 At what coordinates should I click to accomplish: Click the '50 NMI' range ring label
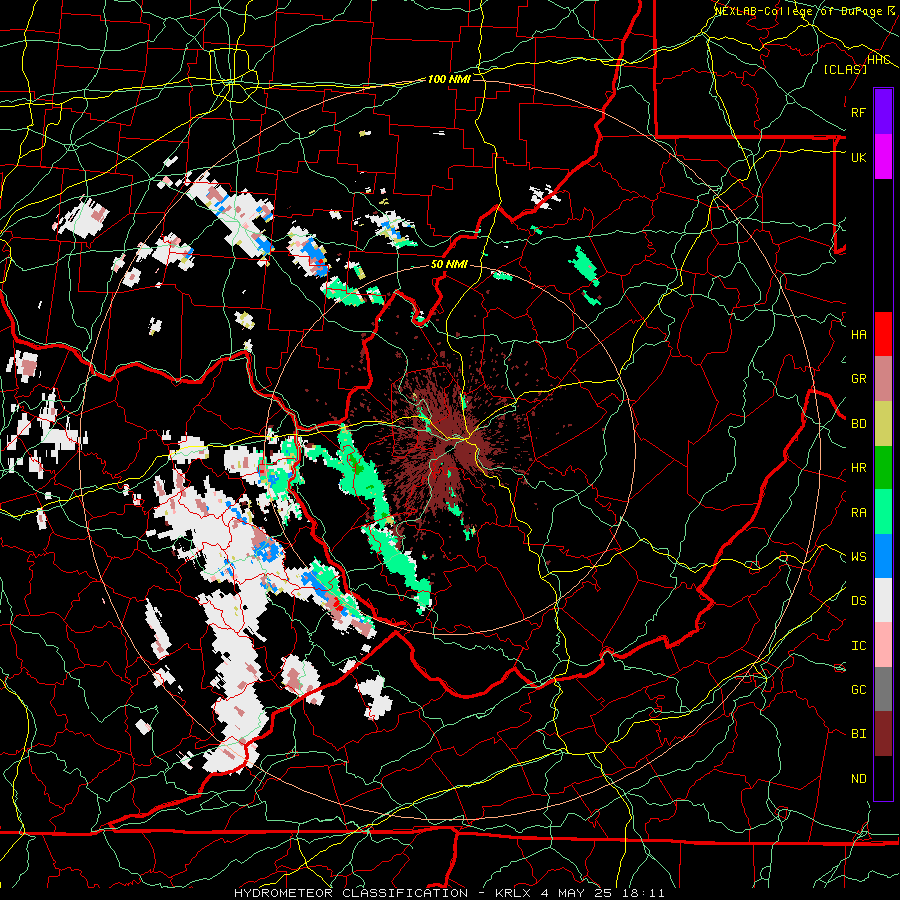[449, 264]
